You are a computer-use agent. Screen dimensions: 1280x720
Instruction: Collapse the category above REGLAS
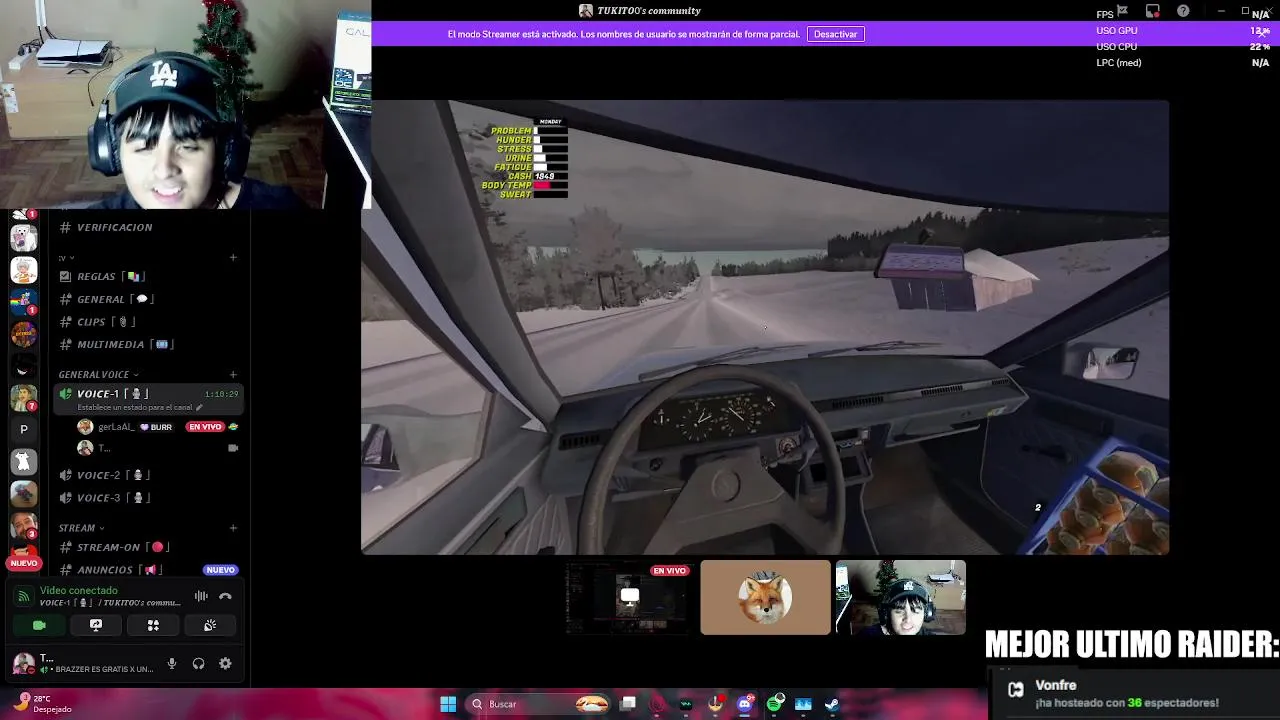click(x=66, y=258)
